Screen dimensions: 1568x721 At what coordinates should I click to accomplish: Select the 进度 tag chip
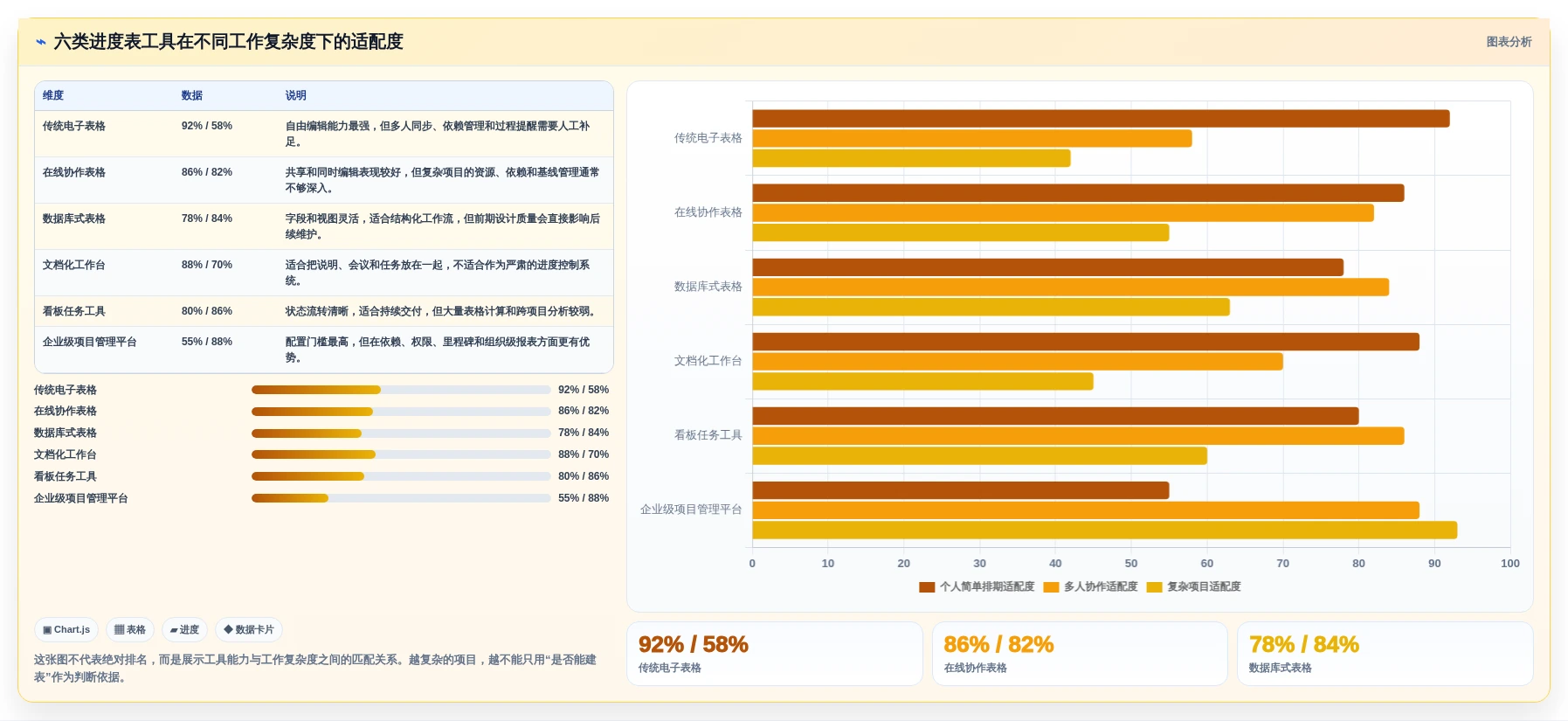[x=184, y=629]
